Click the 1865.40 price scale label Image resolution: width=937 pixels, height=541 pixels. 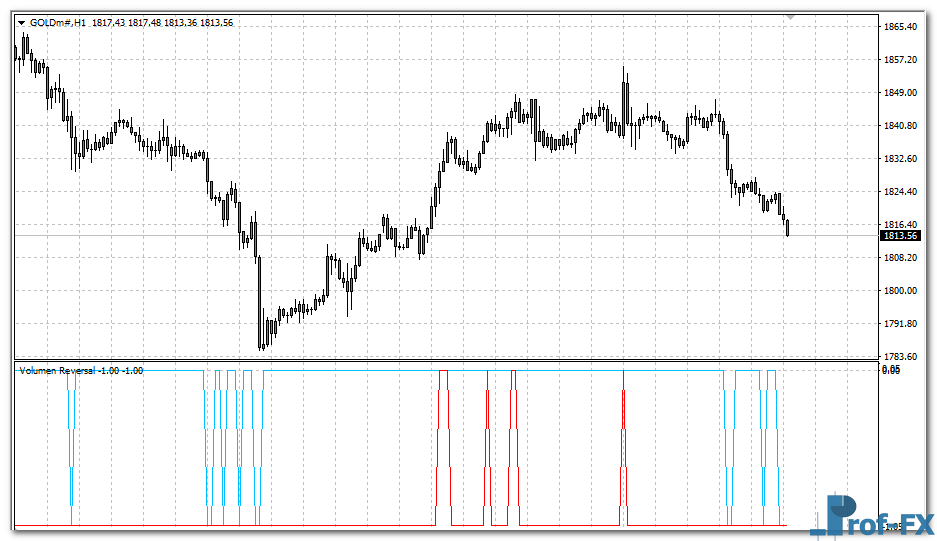900,27
